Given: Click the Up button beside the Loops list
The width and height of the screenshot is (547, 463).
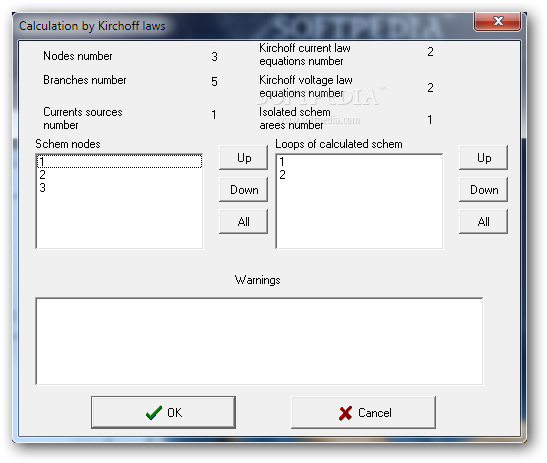Looking at the screenshot, I should pyautogui.click(x=484, y=158).
